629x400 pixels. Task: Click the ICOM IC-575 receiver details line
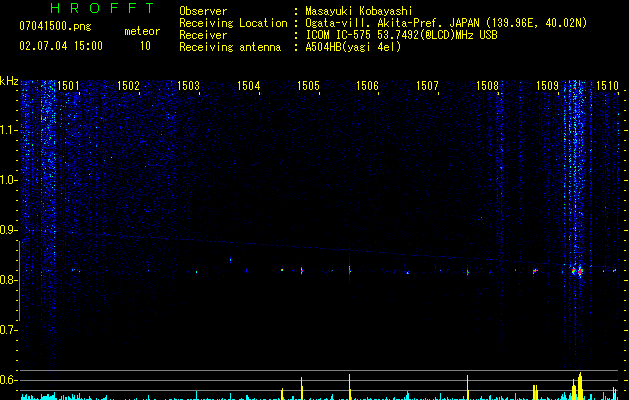pos(401,35)
